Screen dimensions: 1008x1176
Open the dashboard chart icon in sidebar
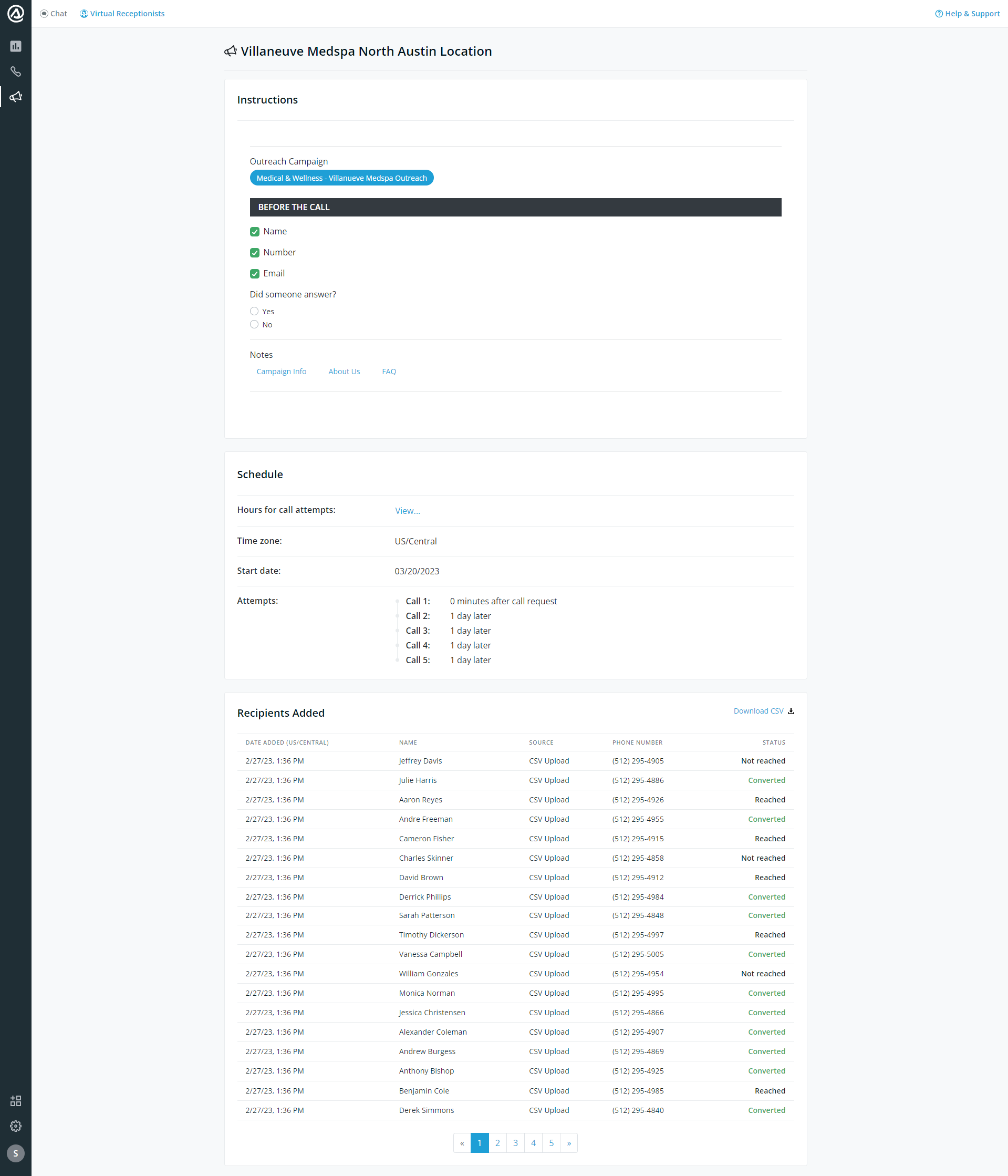pyautogui.click(x=15, y=47)
